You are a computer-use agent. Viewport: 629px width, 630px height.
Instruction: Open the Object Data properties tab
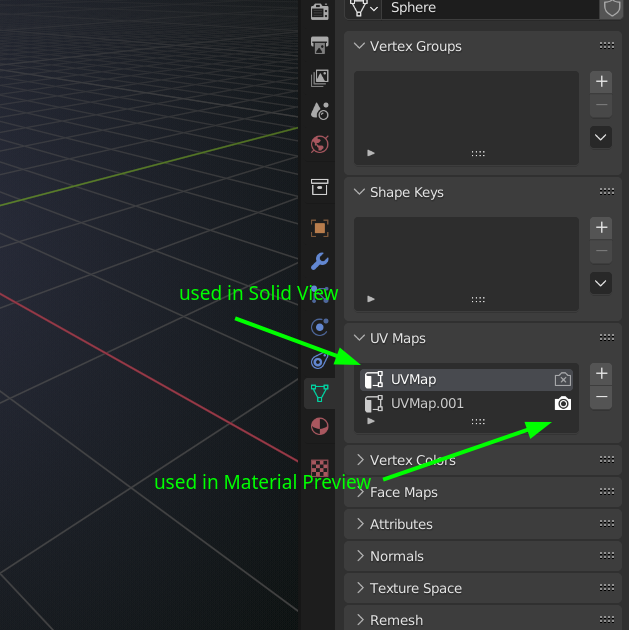[320, 393]
